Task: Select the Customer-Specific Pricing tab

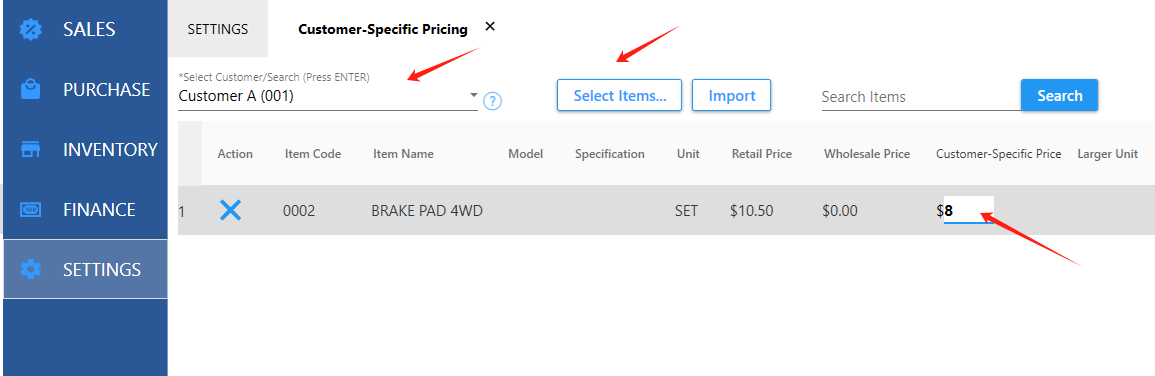Action: [x=382, y=29]
